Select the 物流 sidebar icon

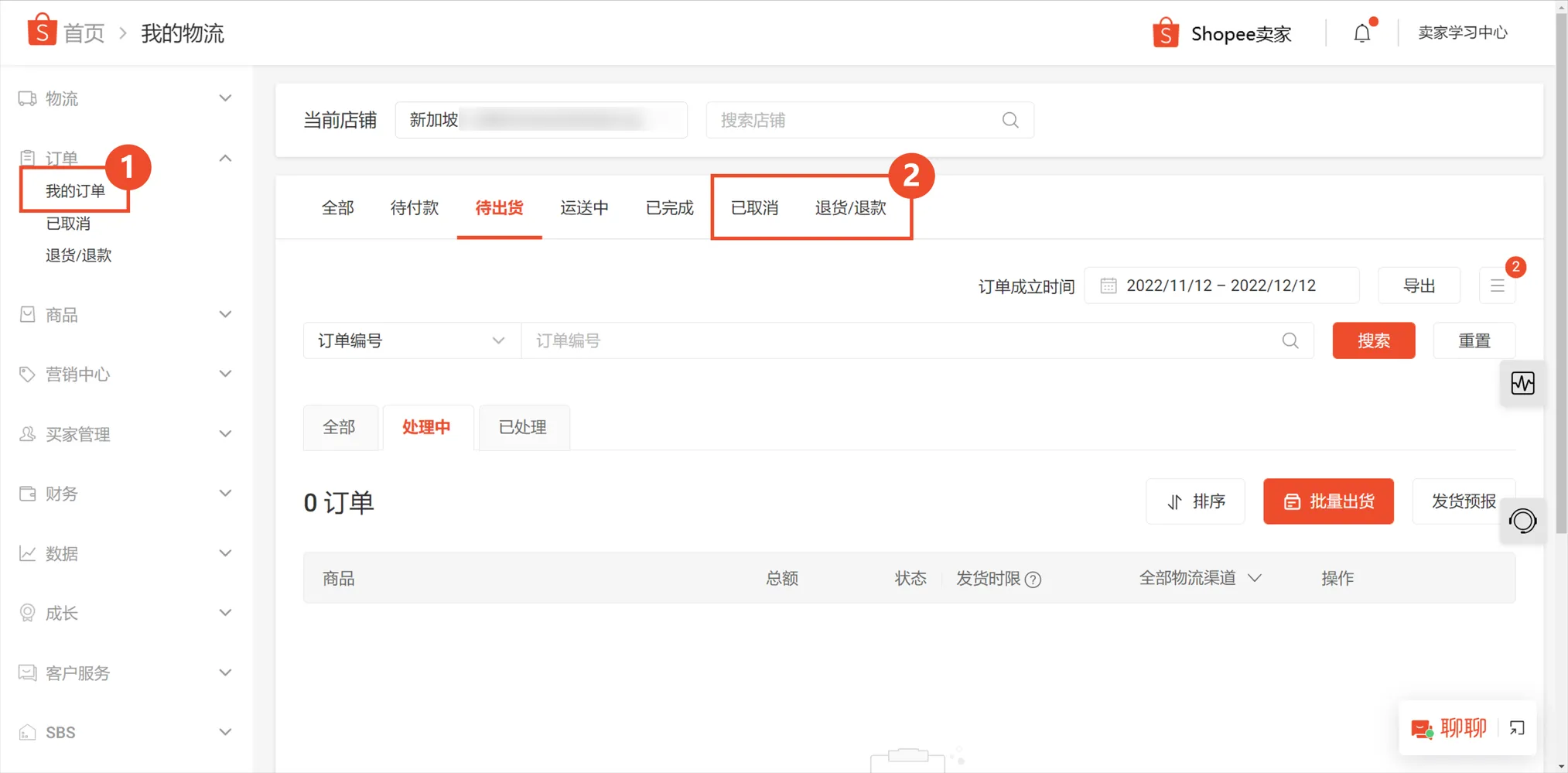(27, 98)
